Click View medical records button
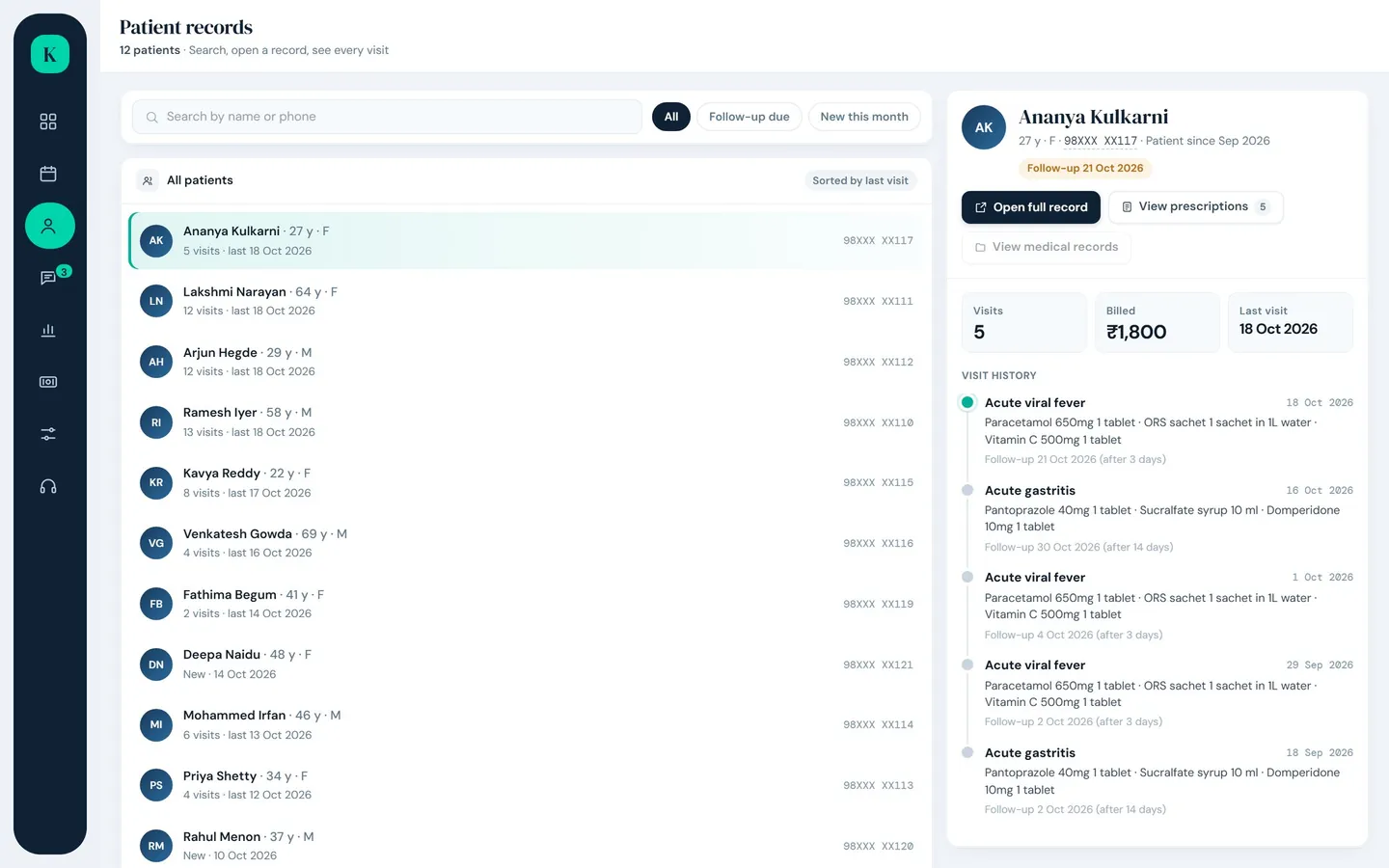This screenshot has width=1389, height=868. tap(1047, 247)
